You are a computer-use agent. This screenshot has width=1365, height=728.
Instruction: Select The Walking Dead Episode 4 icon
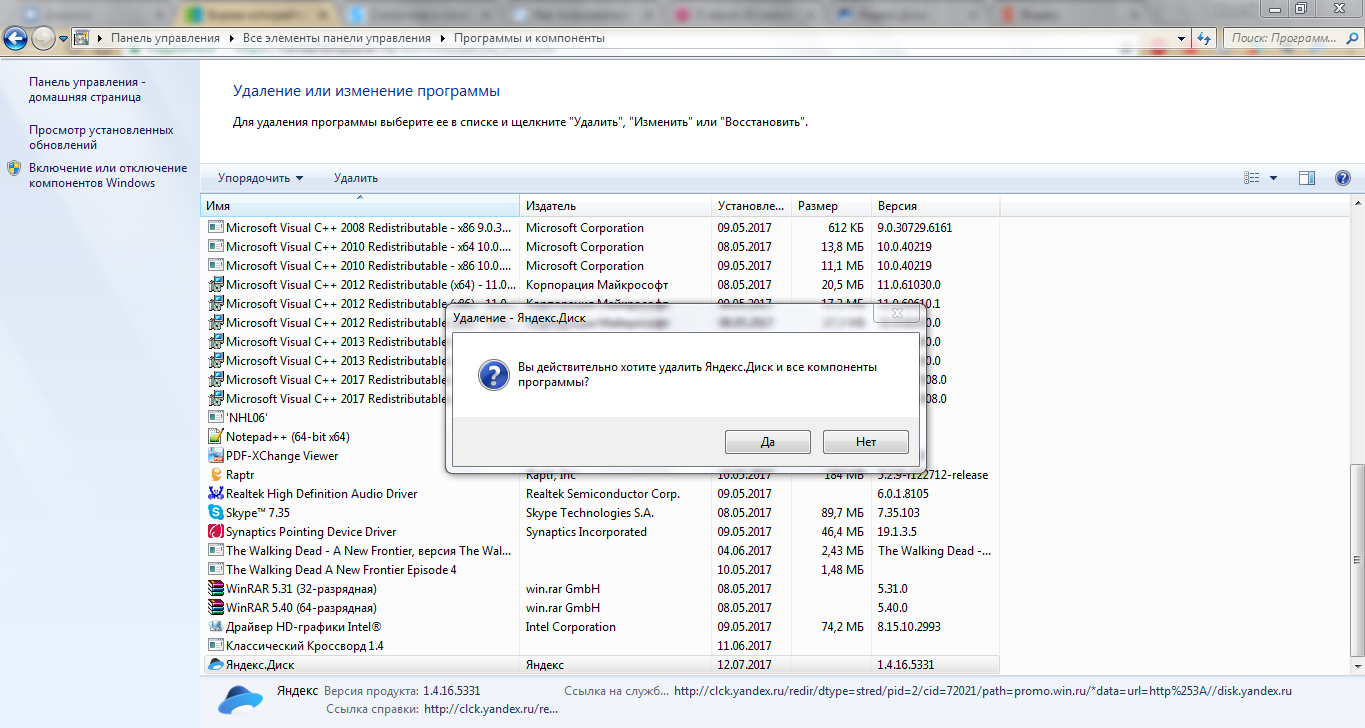pyautogui.click(x=215, y=569)
